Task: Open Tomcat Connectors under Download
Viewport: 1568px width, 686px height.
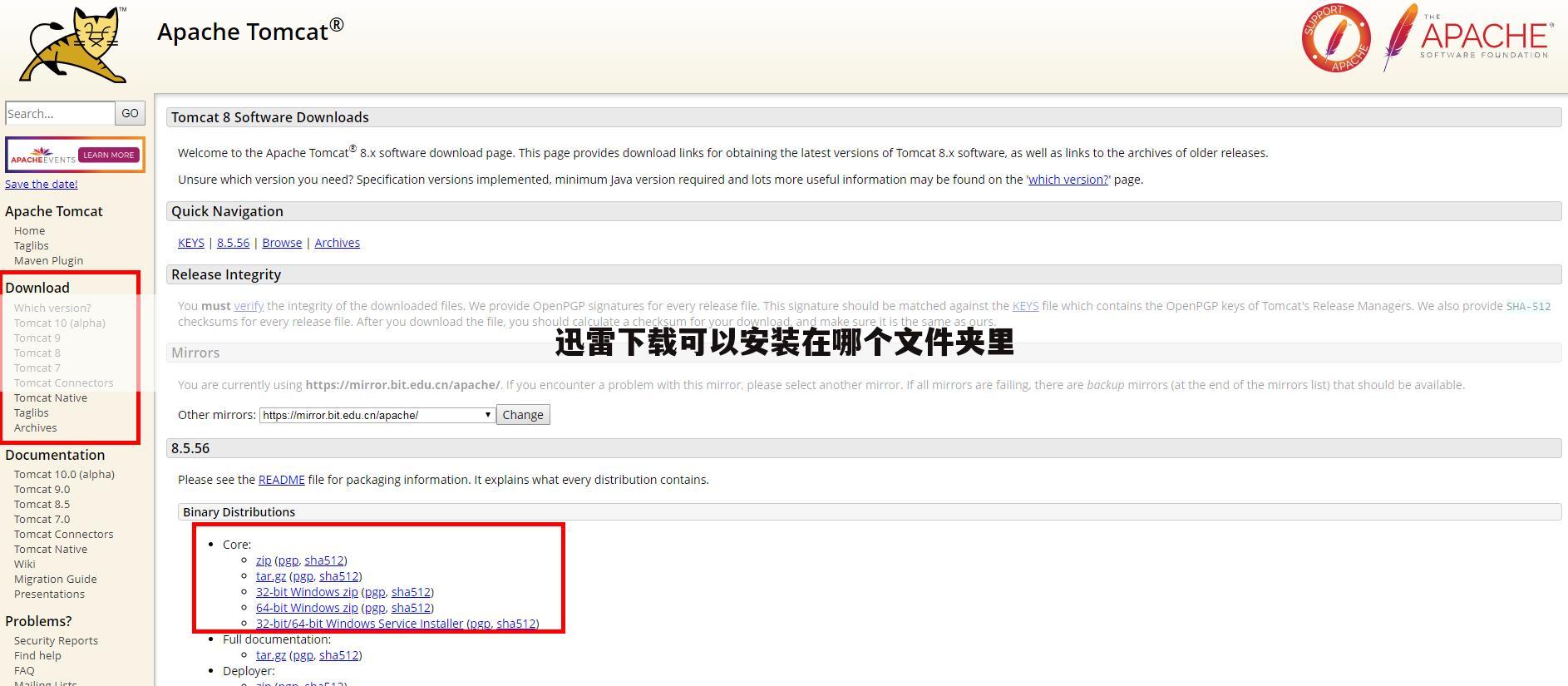Action: (x=63, y=382)
